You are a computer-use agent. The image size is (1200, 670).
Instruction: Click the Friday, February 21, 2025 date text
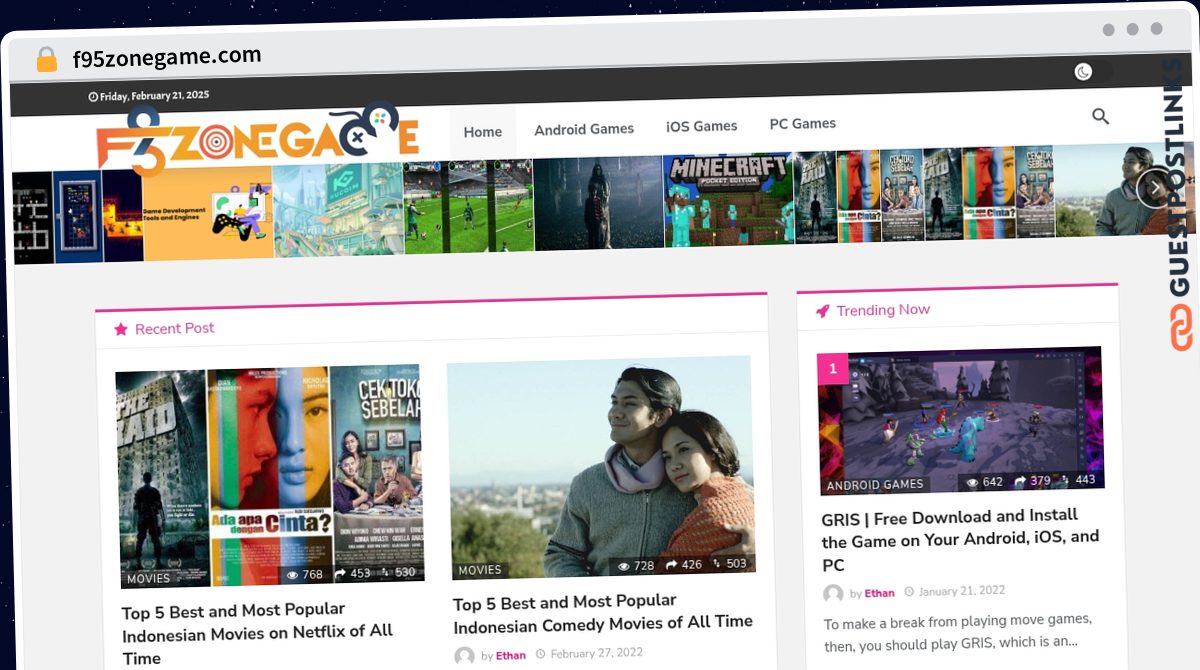pyautogui.click(x=155, y=96)
